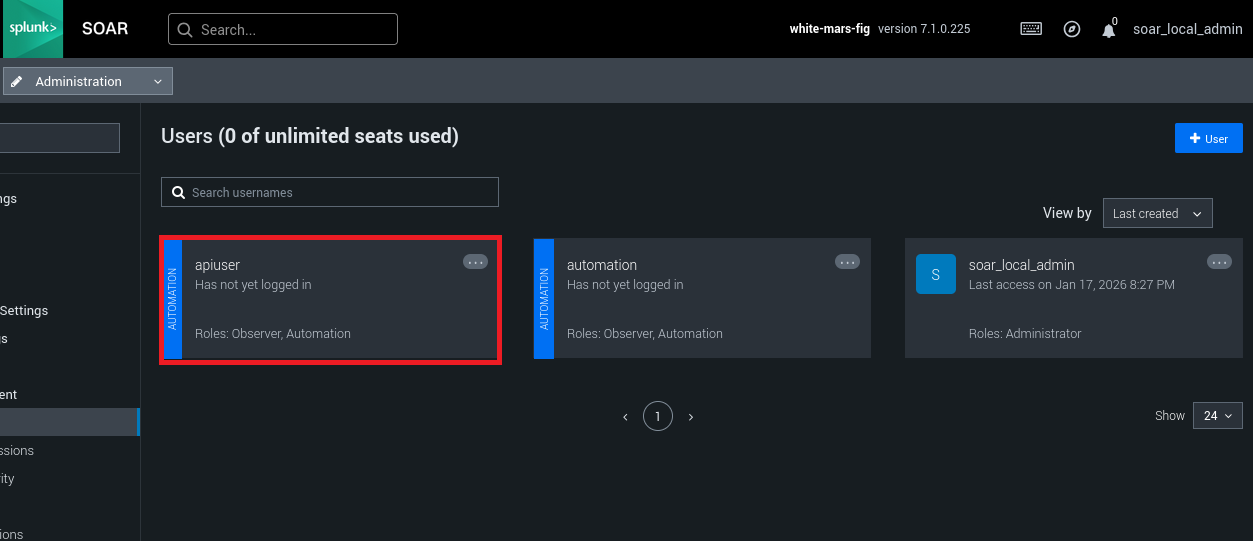Add a new User button
Image resolution: width=1253 pixels, height=541 pixels.
1208,138
